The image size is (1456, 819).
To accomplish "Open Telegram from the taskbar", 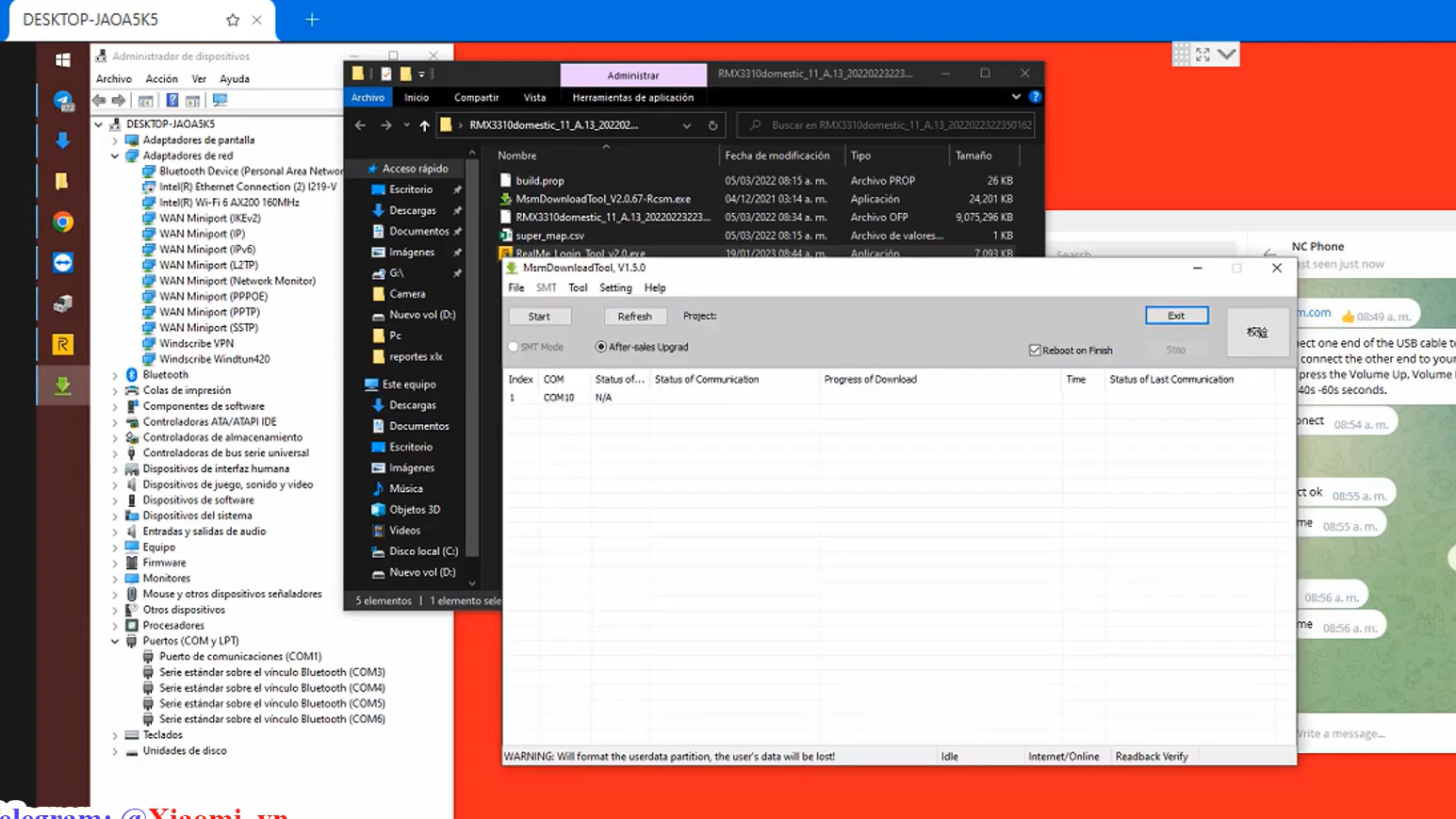I will point(63,101).
